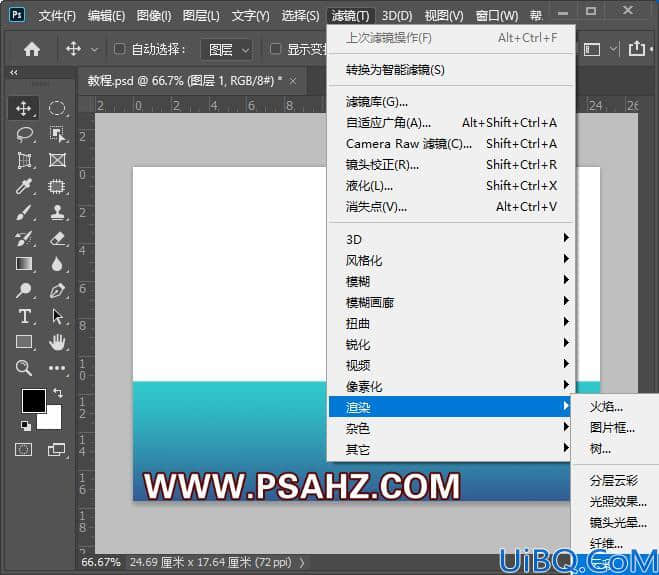The height and width of the screenshot is (575, 659).
Task: Select the Clone Stamp tool
Action: (x=57, y=212)
